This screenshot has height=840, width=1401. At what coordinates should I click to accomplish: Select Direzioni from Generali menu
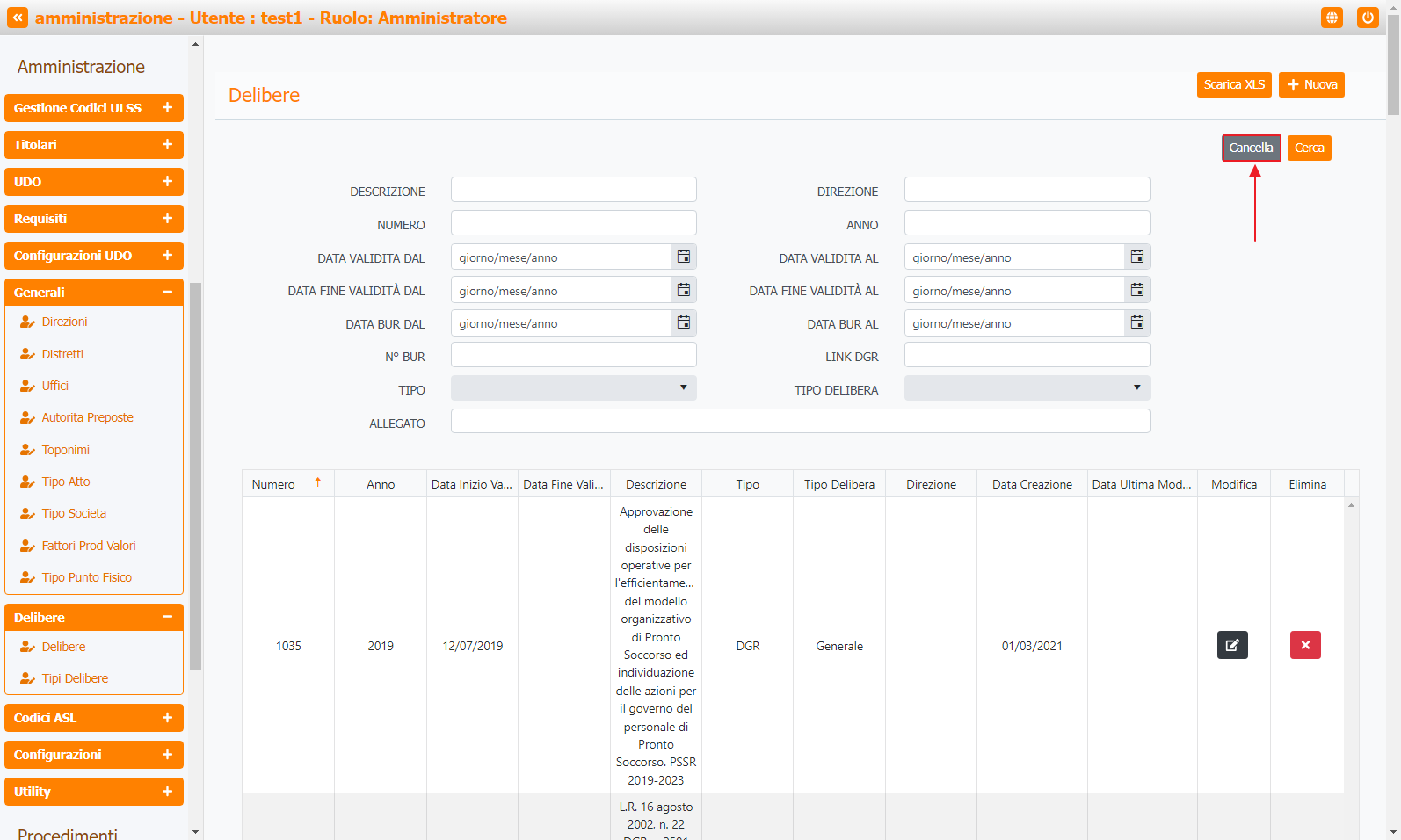click(64, 322)
